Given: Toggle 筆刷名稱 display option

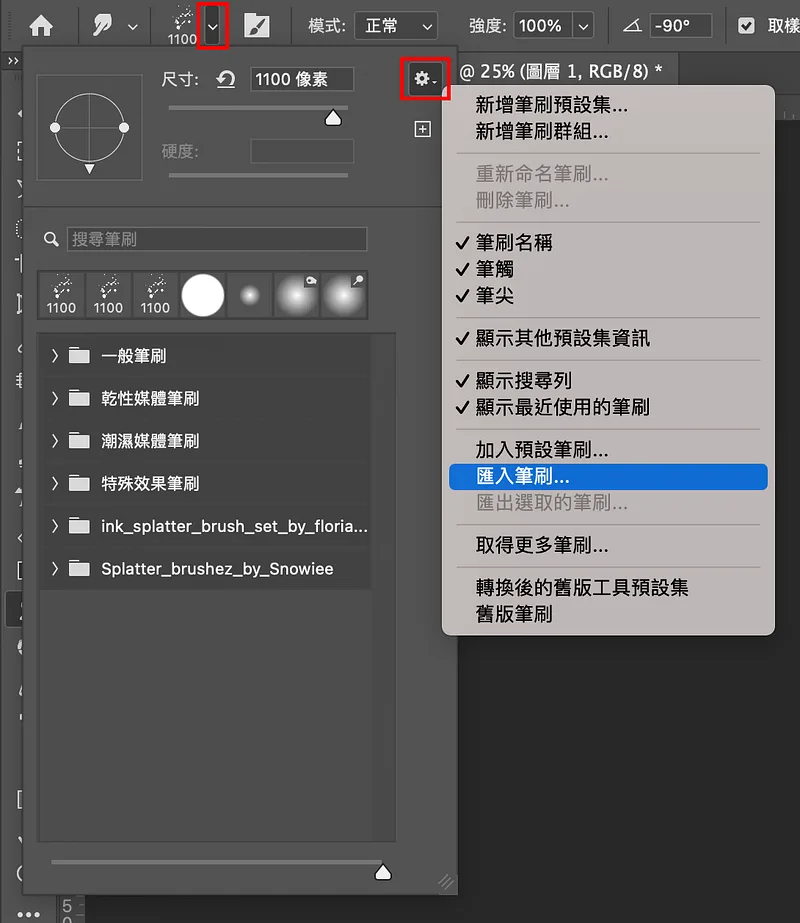Looking at the screenshot, I should tap(608, 243).
